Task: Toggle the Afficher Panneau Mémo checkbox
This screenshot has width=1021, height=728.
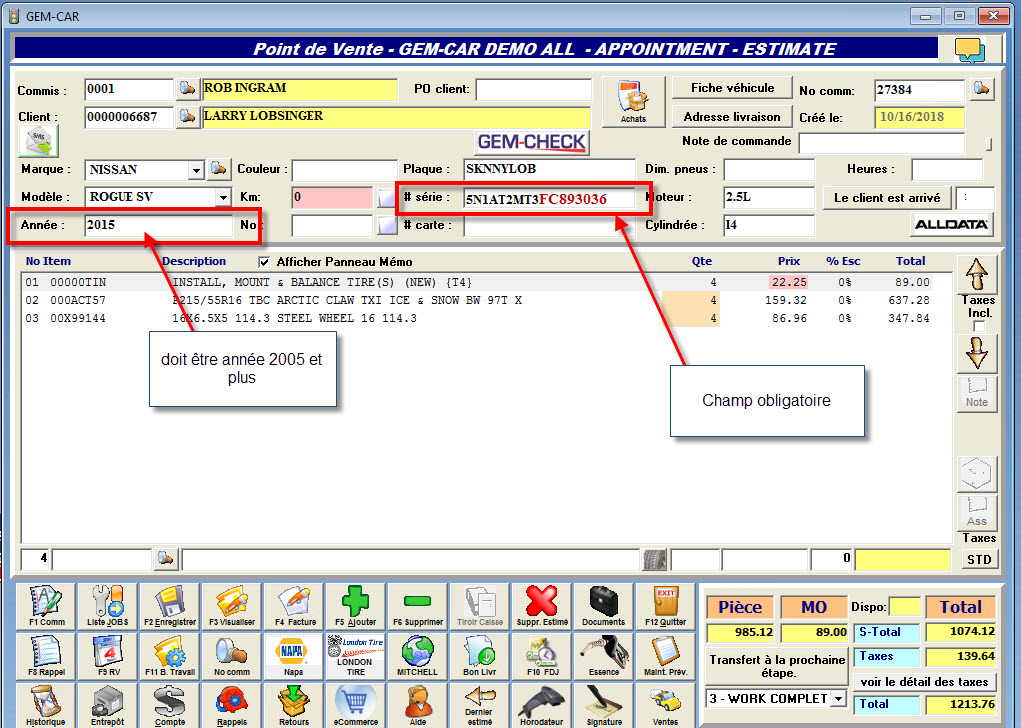Action: pyautogui.click(x=264, y=262)
